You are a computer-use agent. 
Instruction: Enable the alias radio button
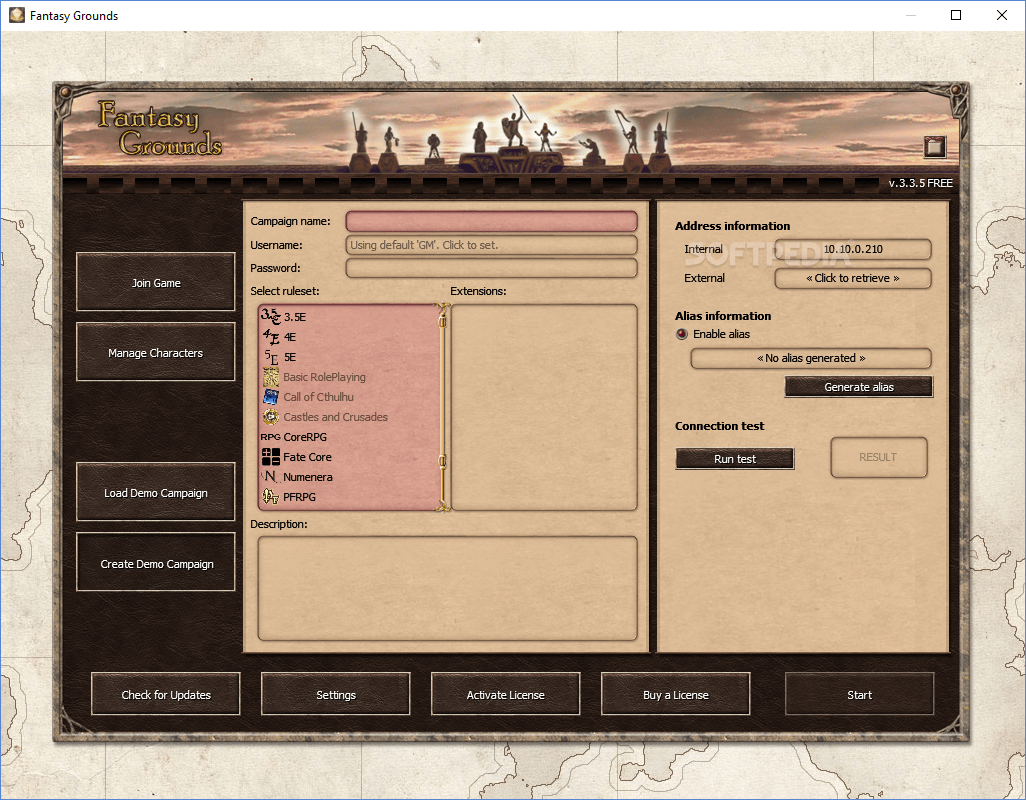tap(682, 334)
